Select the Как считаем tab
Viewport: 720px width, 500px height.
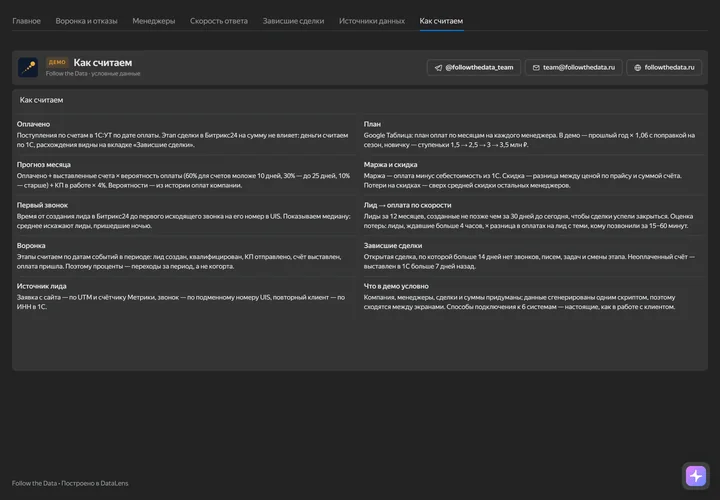pyautogui.click(x=441, y=21)
